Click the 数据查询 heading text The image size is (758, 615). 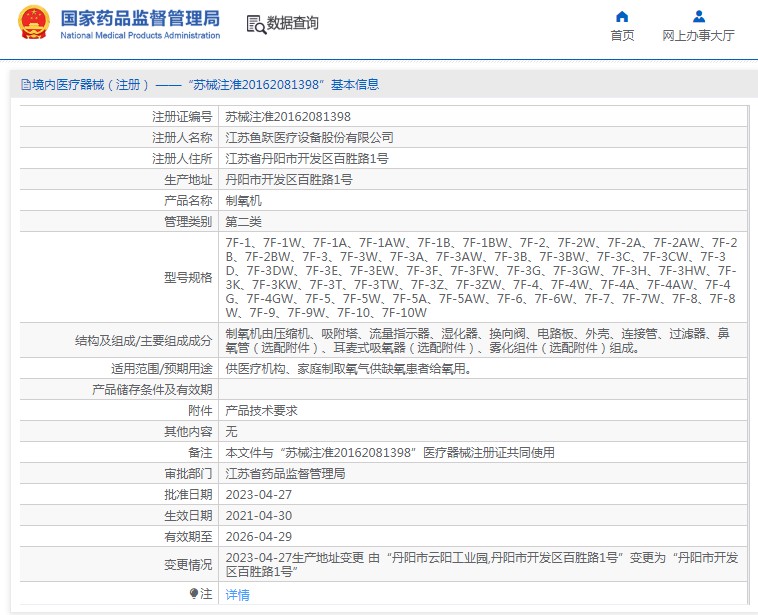click(292, 23)
